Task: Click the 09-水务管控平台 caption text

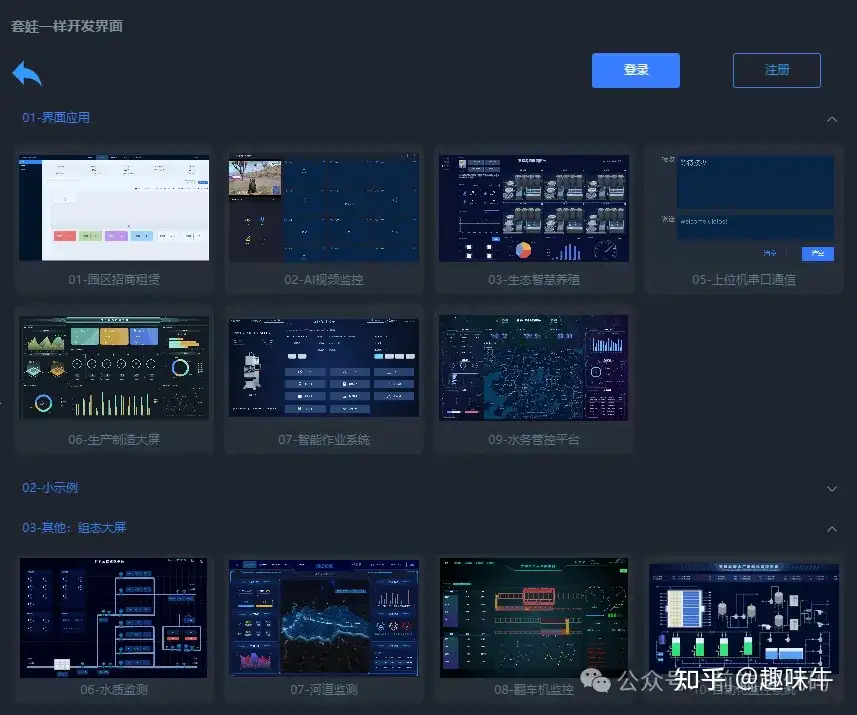Action: tap(534, 439)
